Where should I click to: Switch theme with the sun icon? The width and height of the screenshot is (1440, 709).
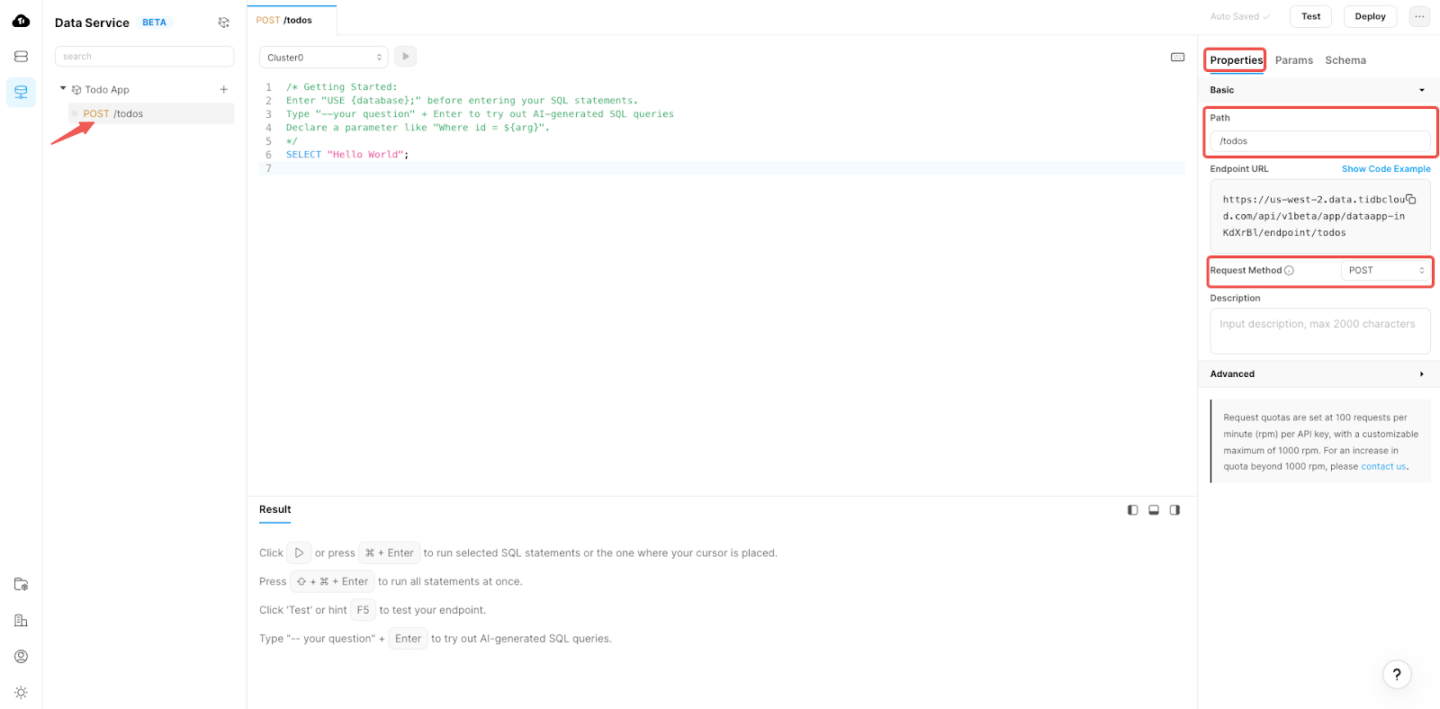pos(20,692)
